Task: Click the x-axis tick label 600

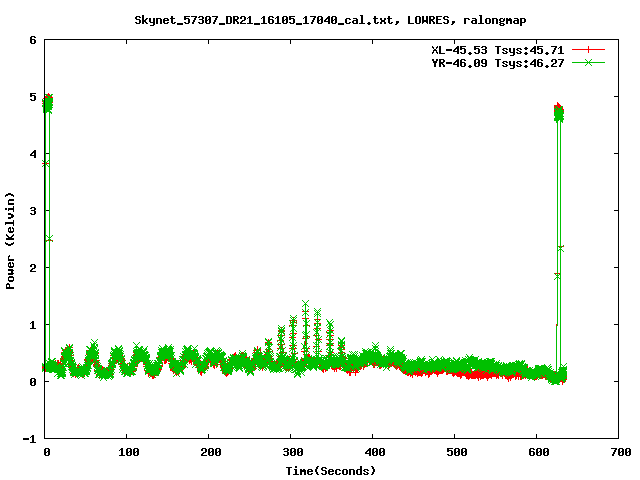Action: tap(539, 452)
